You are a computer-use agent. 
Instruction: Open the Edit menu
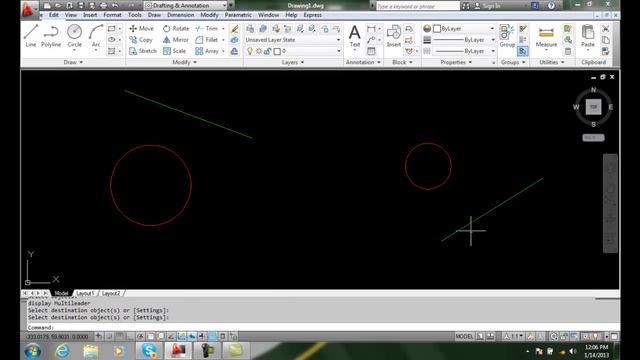click(54, 15)
